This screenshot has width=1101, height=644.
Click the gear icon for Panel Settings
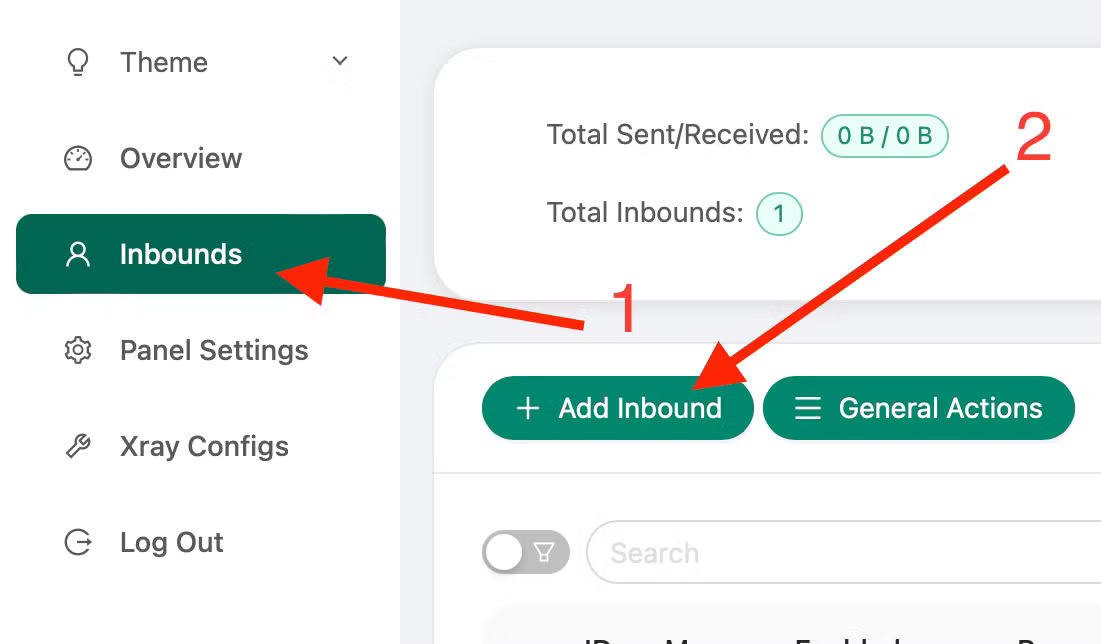[78, 350]
